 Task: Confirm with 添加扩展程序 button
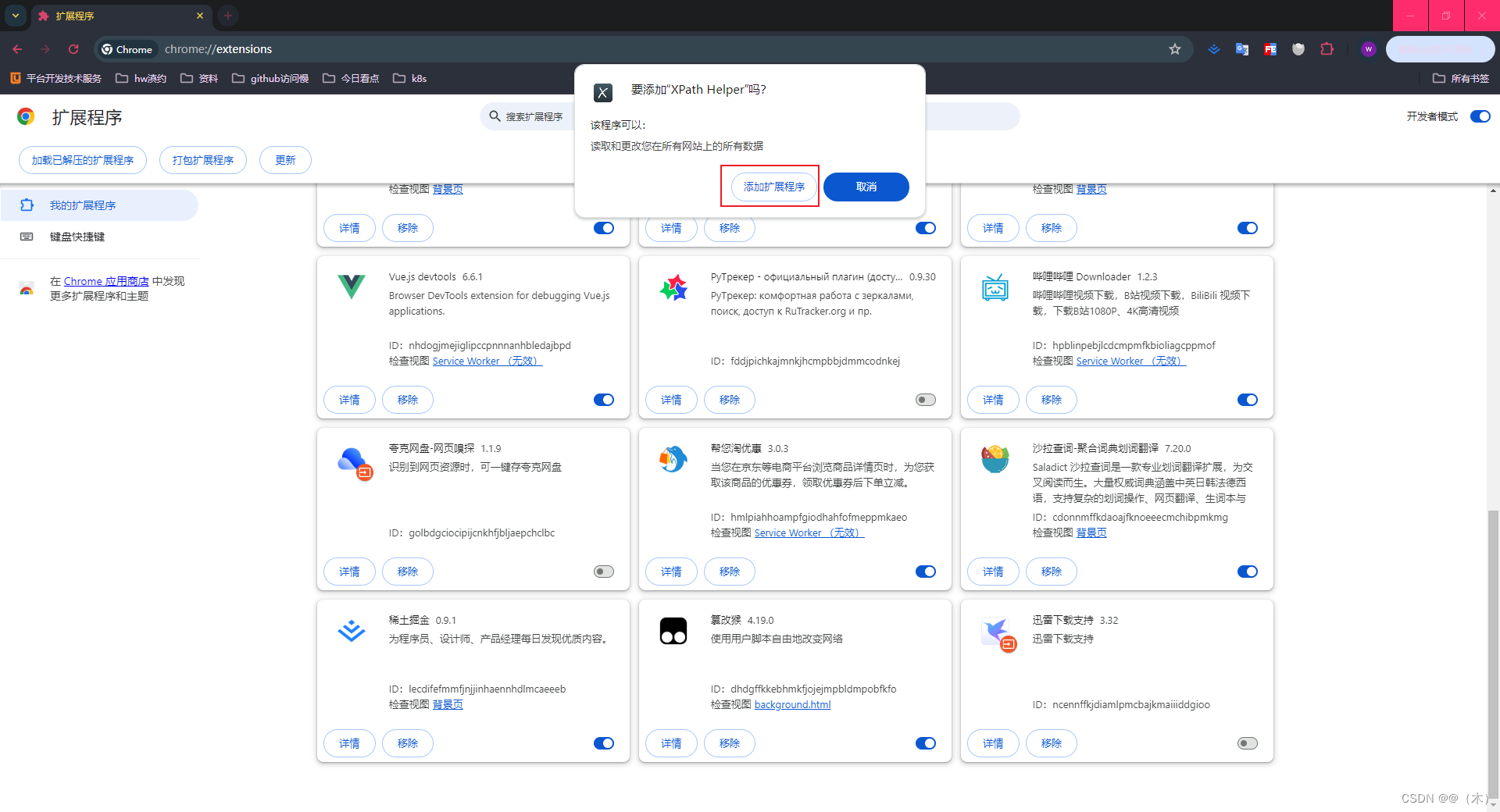[774, 187]
